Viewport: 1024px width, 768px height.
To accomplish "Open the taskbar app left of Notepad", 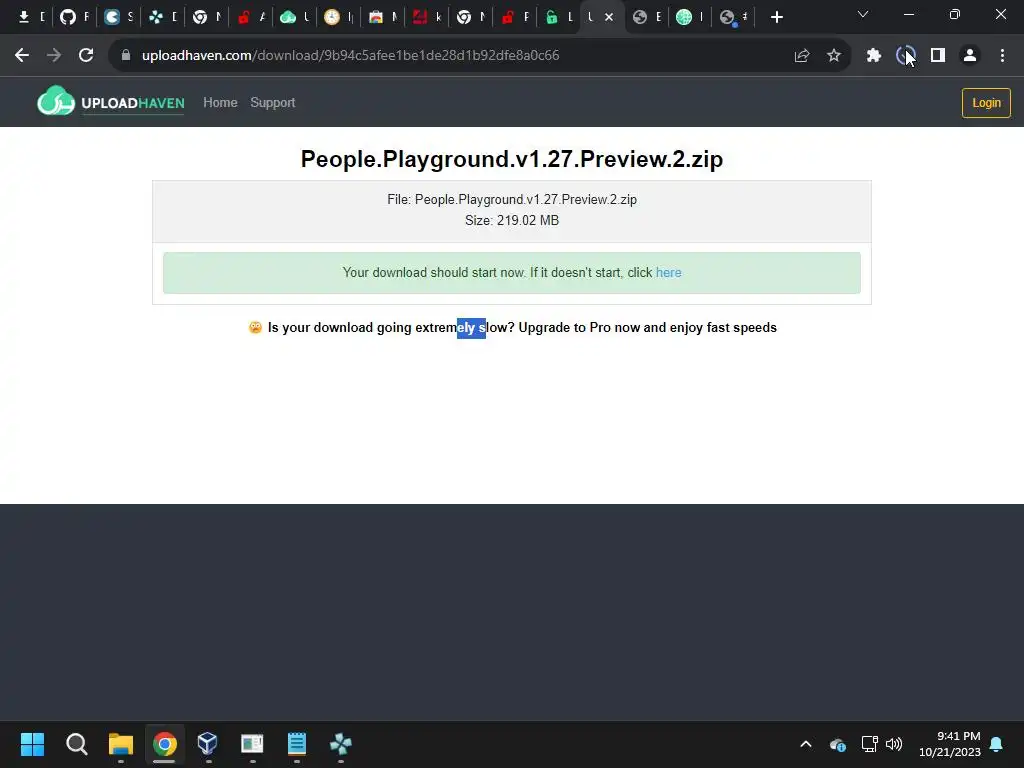I will (x=252, y=744).
